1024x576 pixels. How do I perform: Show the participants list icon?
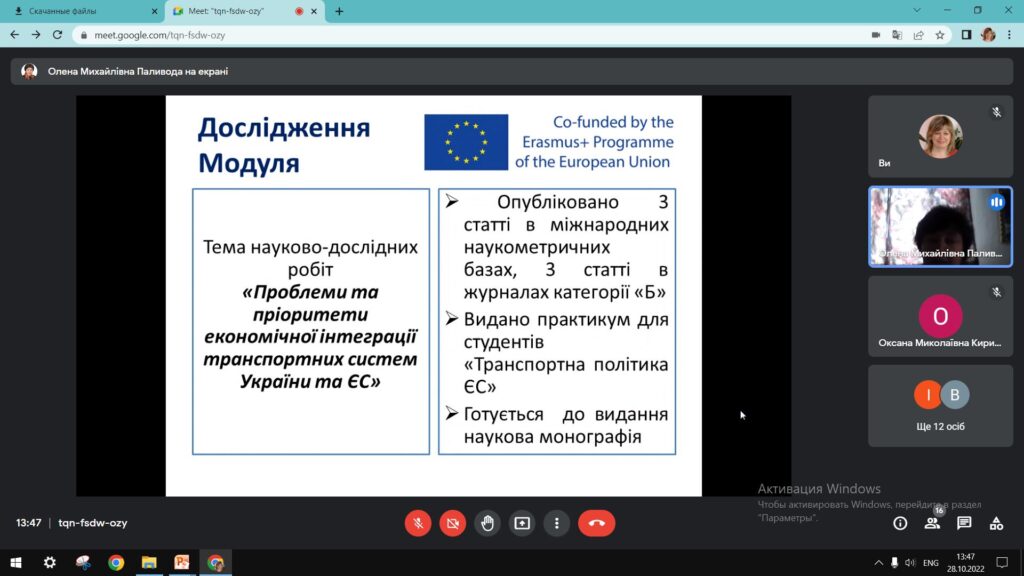tap(932, 523)
